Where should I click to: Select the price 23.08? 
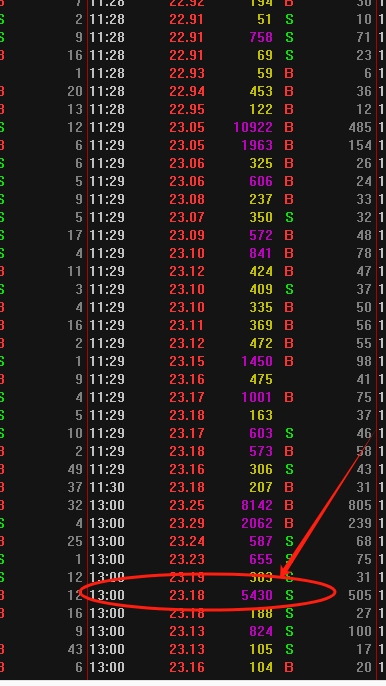(187, 200)
